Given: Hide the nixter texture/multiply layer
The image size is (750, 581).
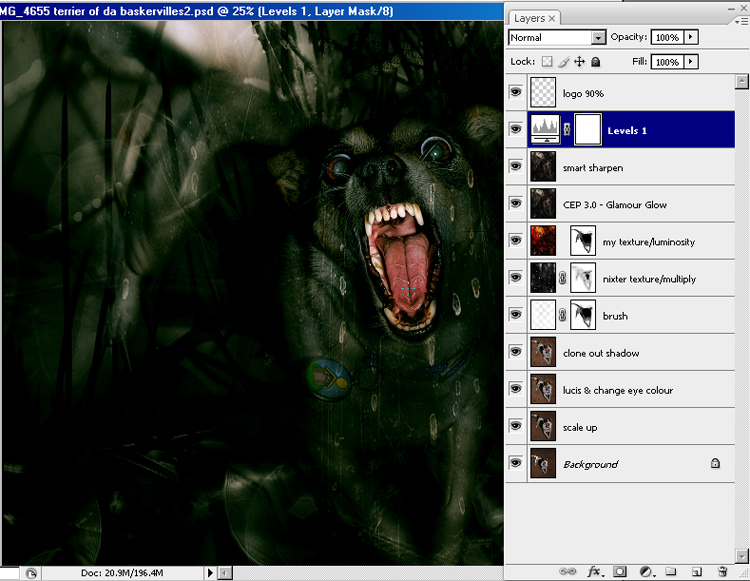Looking at the screenshot, I should pyautogui.click(x=516, y=277).
